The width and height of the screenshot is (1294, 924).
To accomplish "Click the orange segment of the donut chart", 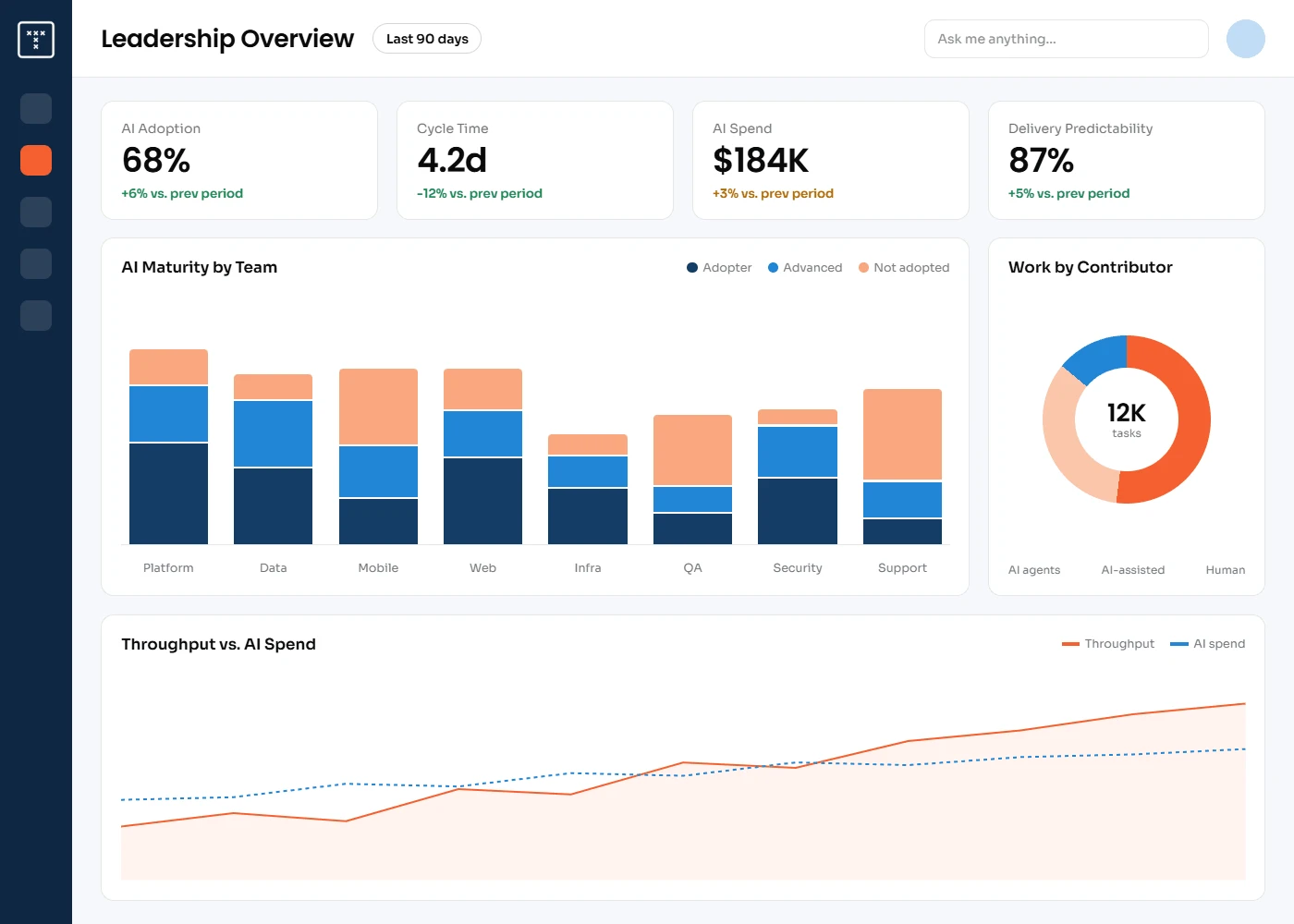I will coord(1193,420).
